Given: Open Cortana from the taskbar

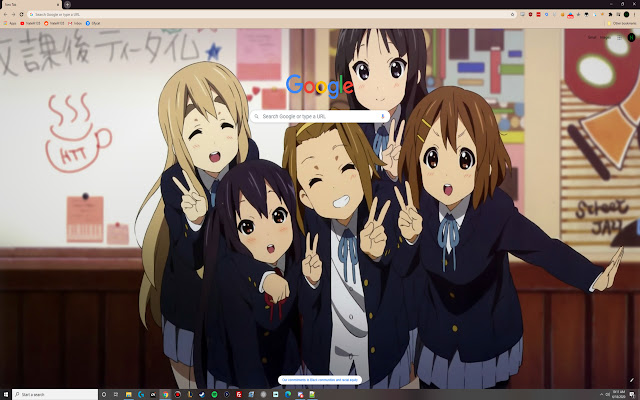Looking at the screenshot, I should 104,394.
